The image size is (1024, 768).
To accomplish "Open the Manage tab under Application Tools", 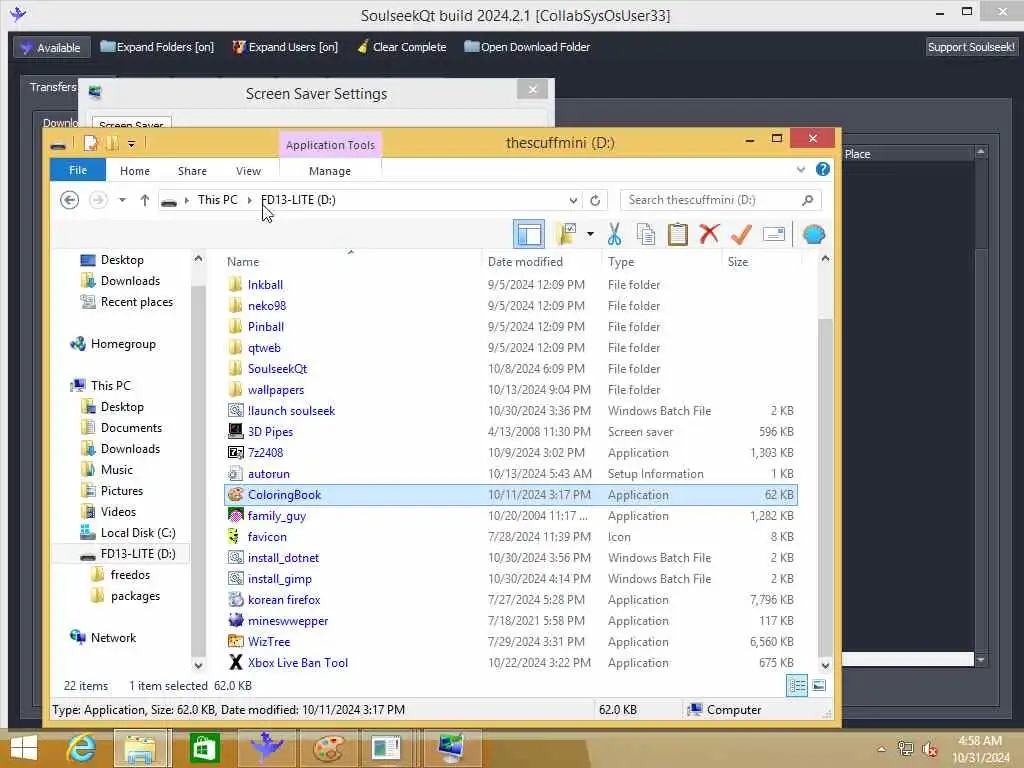I will tap(330, 170).
